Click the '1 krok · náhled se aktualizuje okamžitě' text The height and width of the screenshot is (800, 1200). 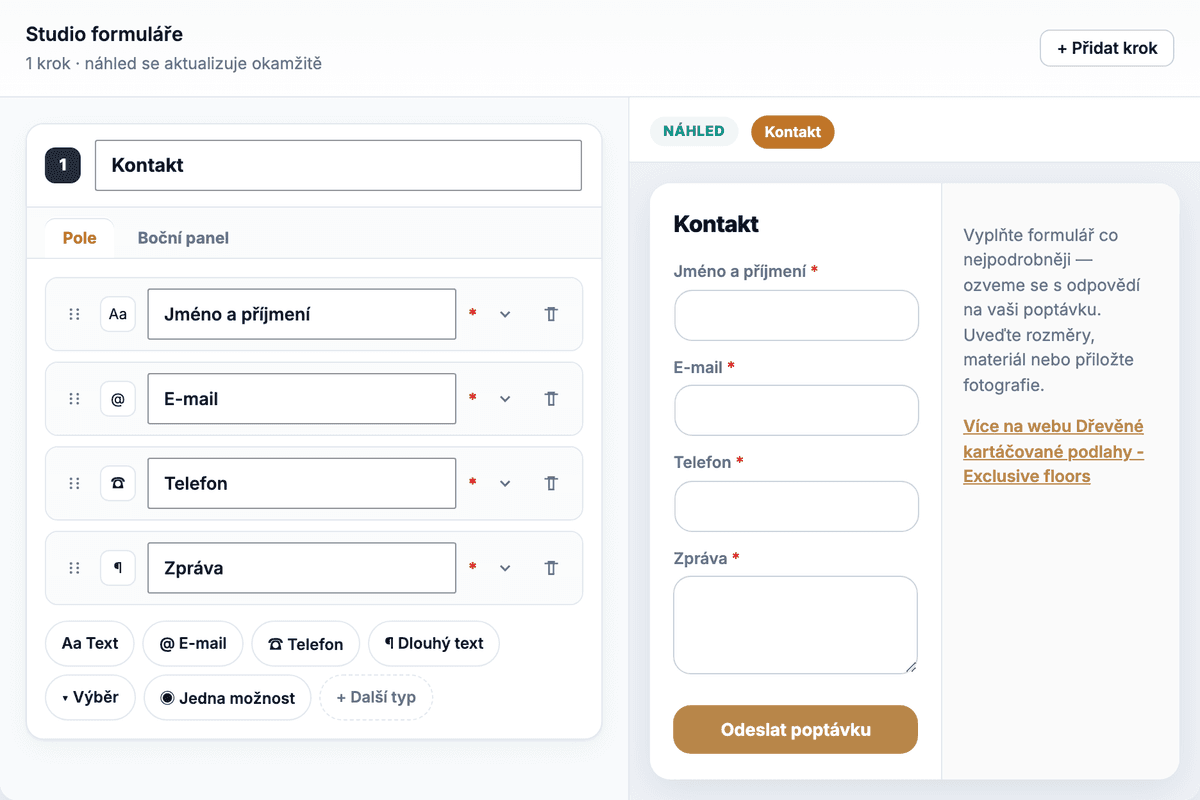point(174,63)
